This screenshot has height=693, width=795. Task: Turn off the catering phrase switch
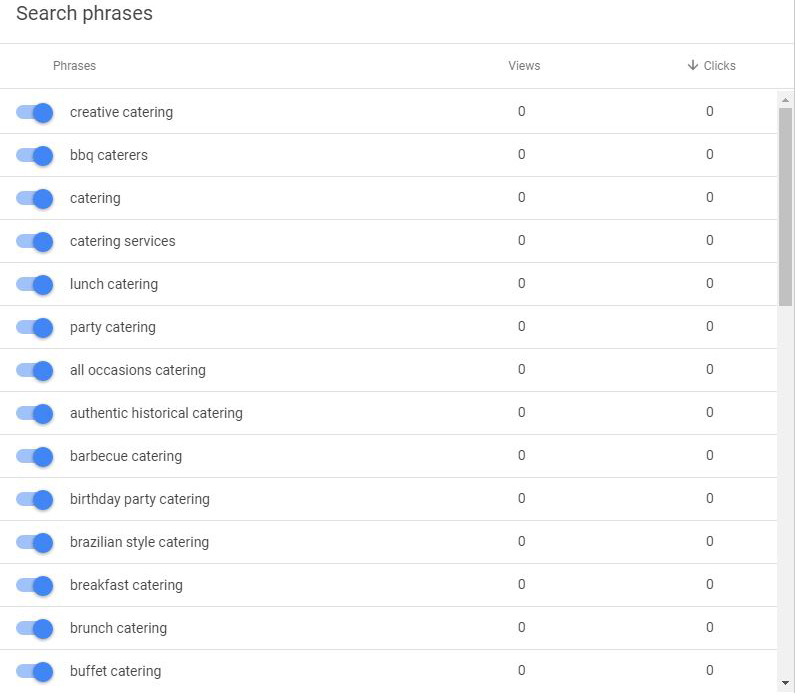pos(35,198)
